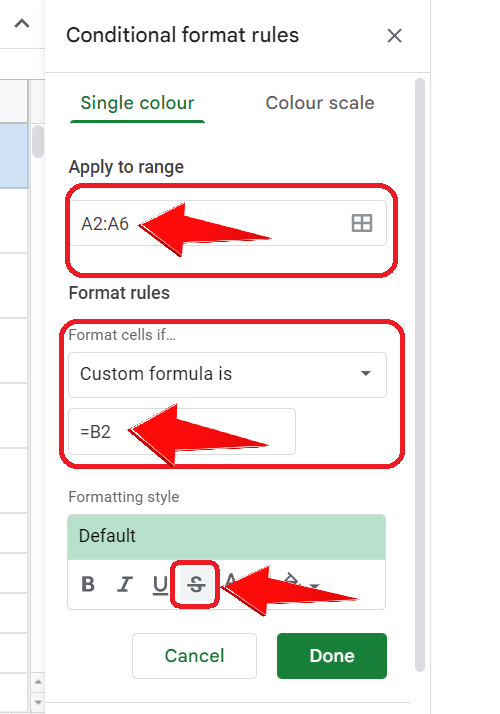Open the text colour picker
Screen dimensions: 500x714
pos(231,583)
